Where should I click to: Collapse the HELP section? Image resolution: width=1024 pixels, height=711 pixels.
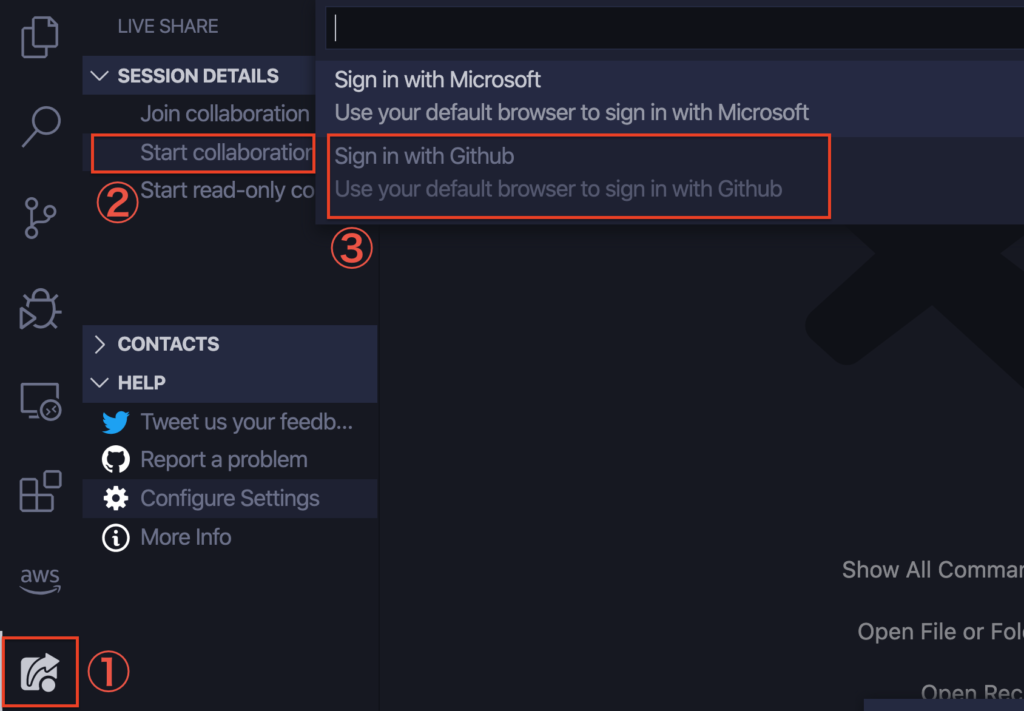pyautogui.click(x=99, y=383)
